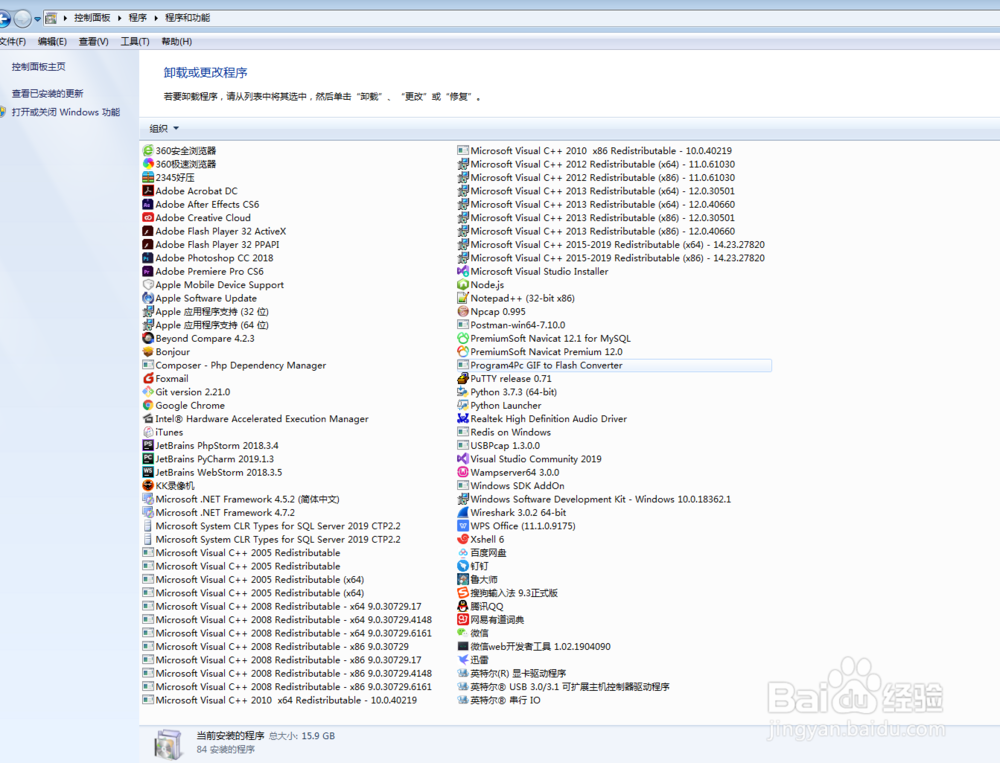Select Apple Software Update entry
This screenshot has height=763, width=1000.
coord(200,298)
